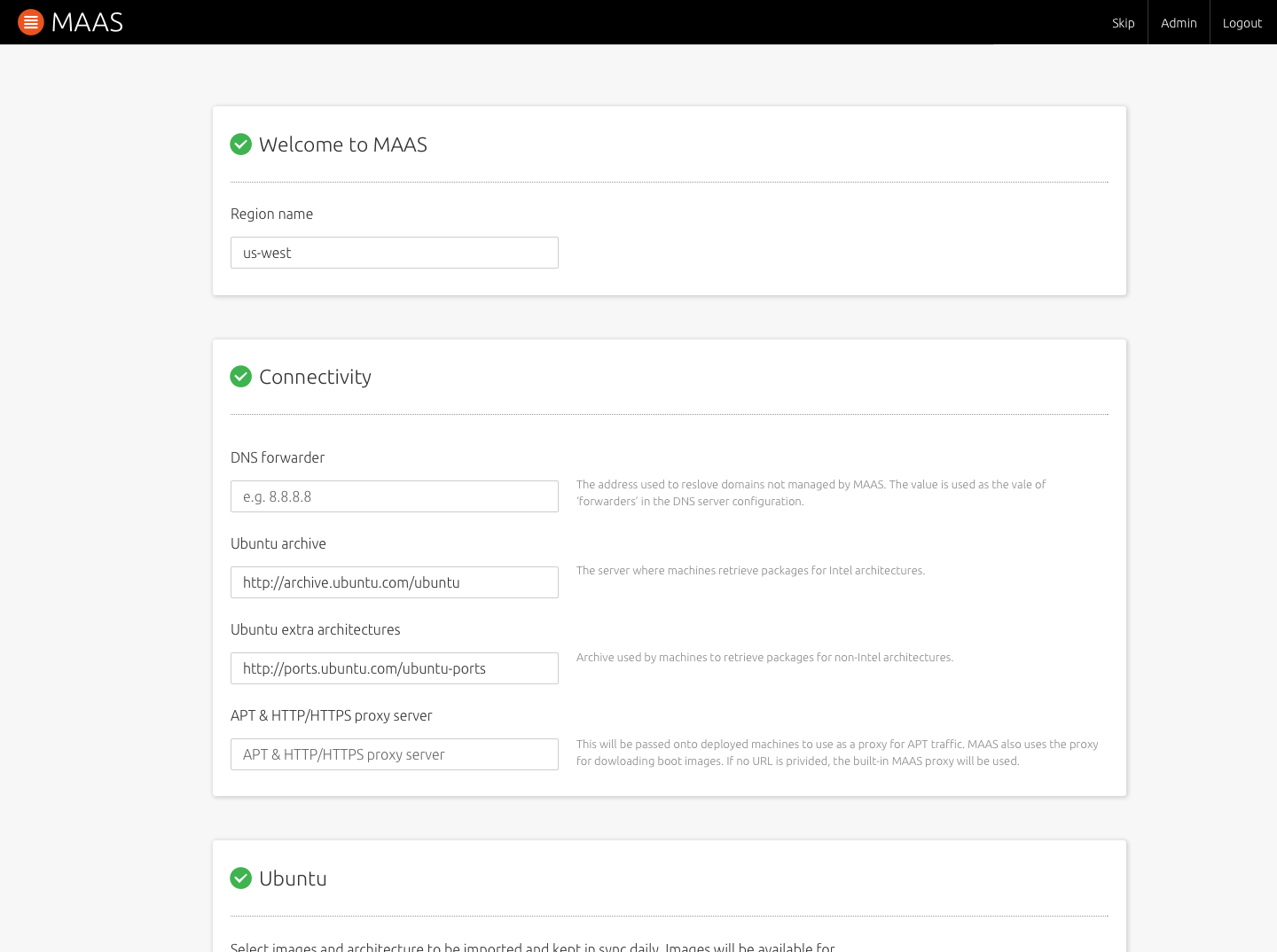Screen dimensions: 1277x952
Task: Focus the APT & HTTP/HTTPS proxy server field
Action: tap(395, 754)
